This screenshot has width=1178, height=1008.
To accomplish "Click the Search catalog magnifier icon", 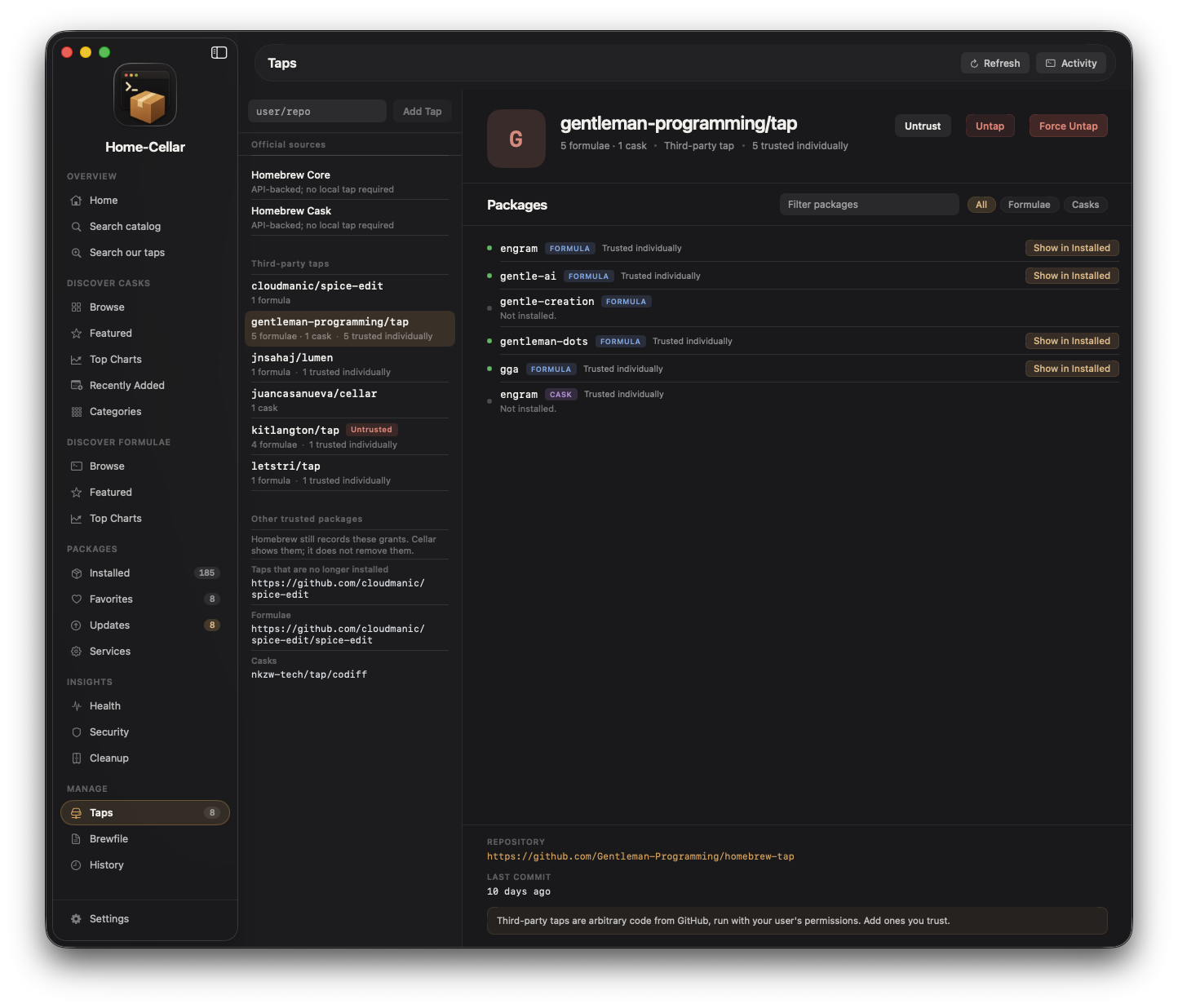I will [76, 227].
